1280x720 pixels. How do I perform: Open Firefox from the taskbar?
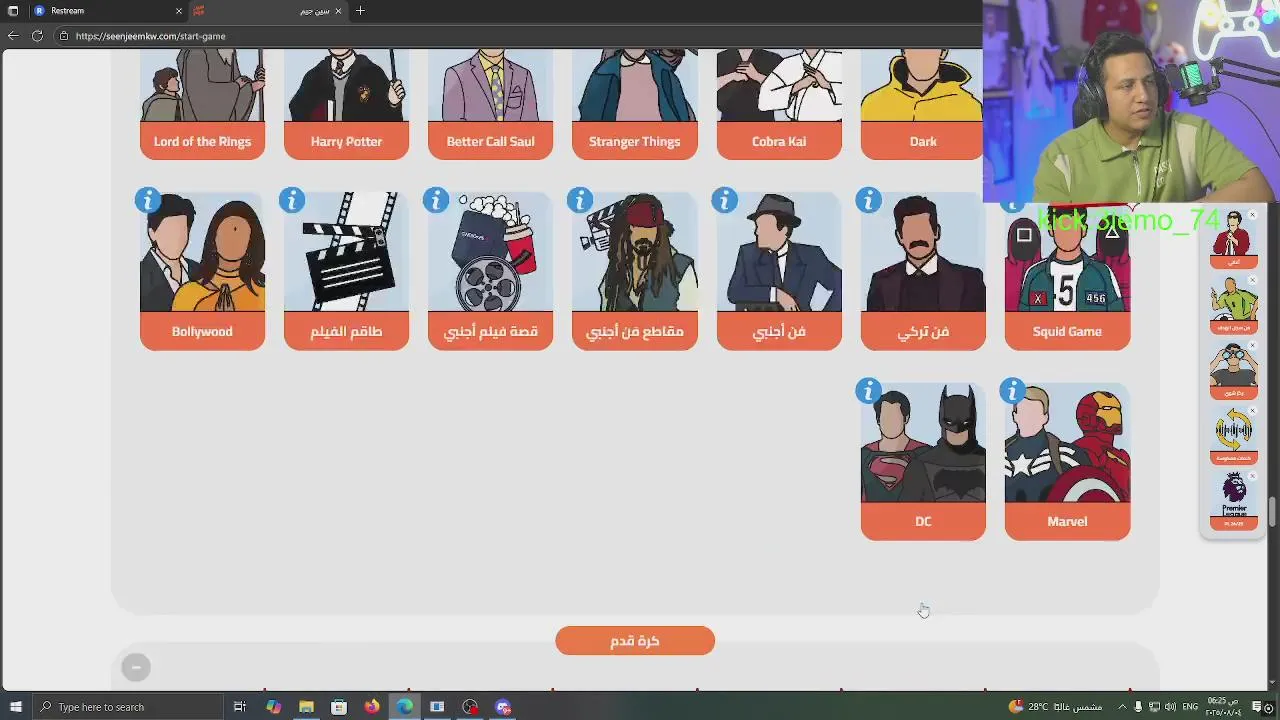[372, 707]
